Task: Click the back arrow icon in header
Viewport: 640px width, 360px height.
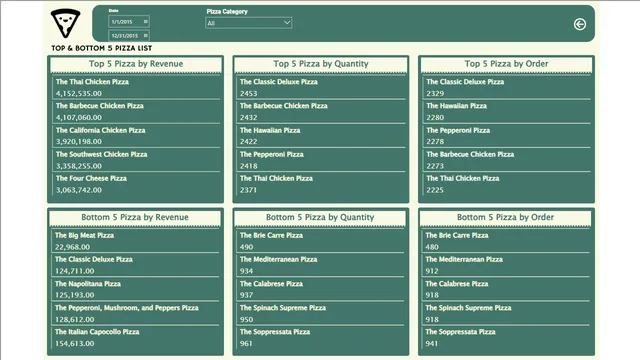Action: coord(580,24)
